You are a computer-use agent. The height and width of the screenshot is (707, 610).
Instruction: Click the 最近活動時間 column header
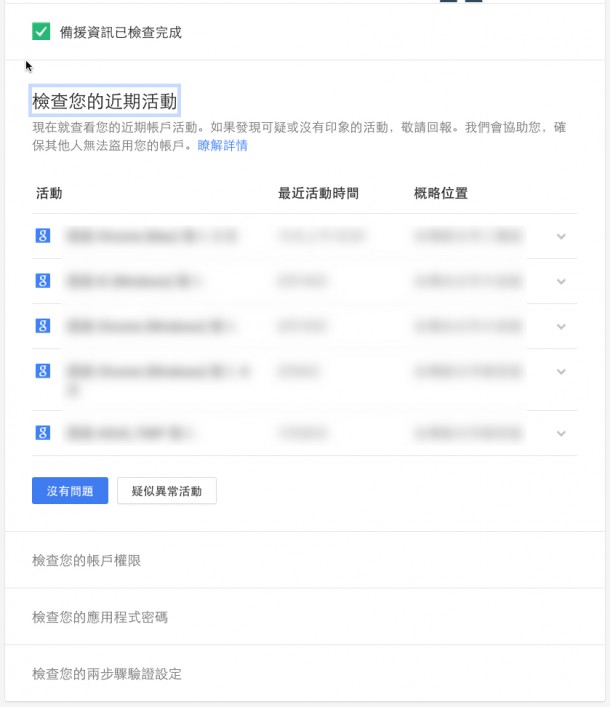point(318,193)
